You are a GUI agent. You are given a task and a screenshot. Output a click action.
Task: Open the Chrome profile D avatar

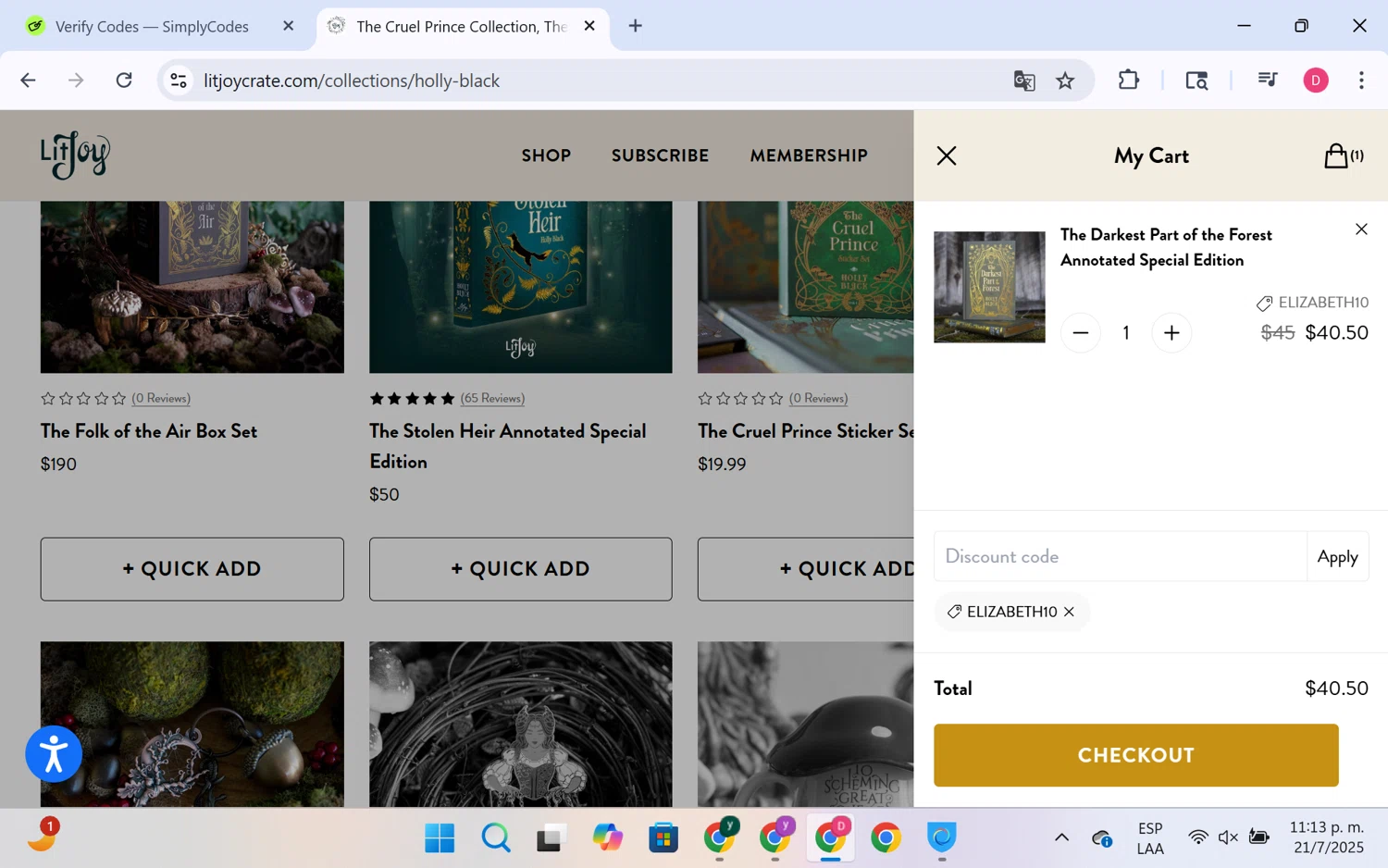(x=1316, y=81)
